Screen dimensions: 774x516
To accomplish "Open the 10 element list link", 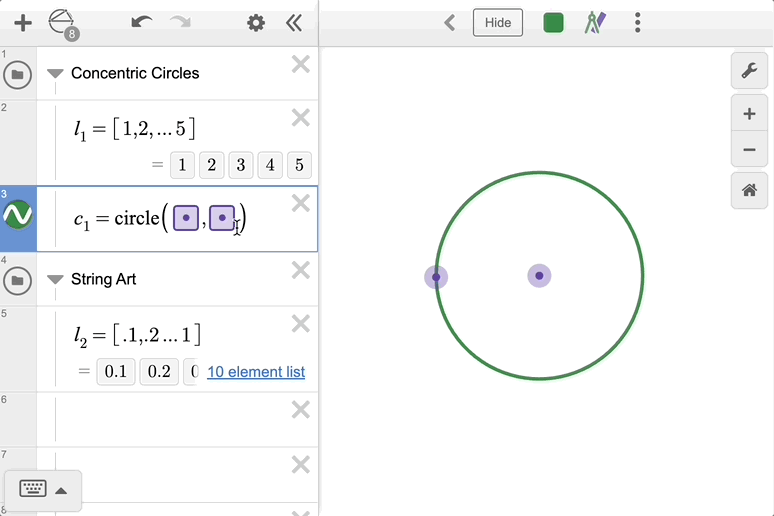I will coord(256,372).
